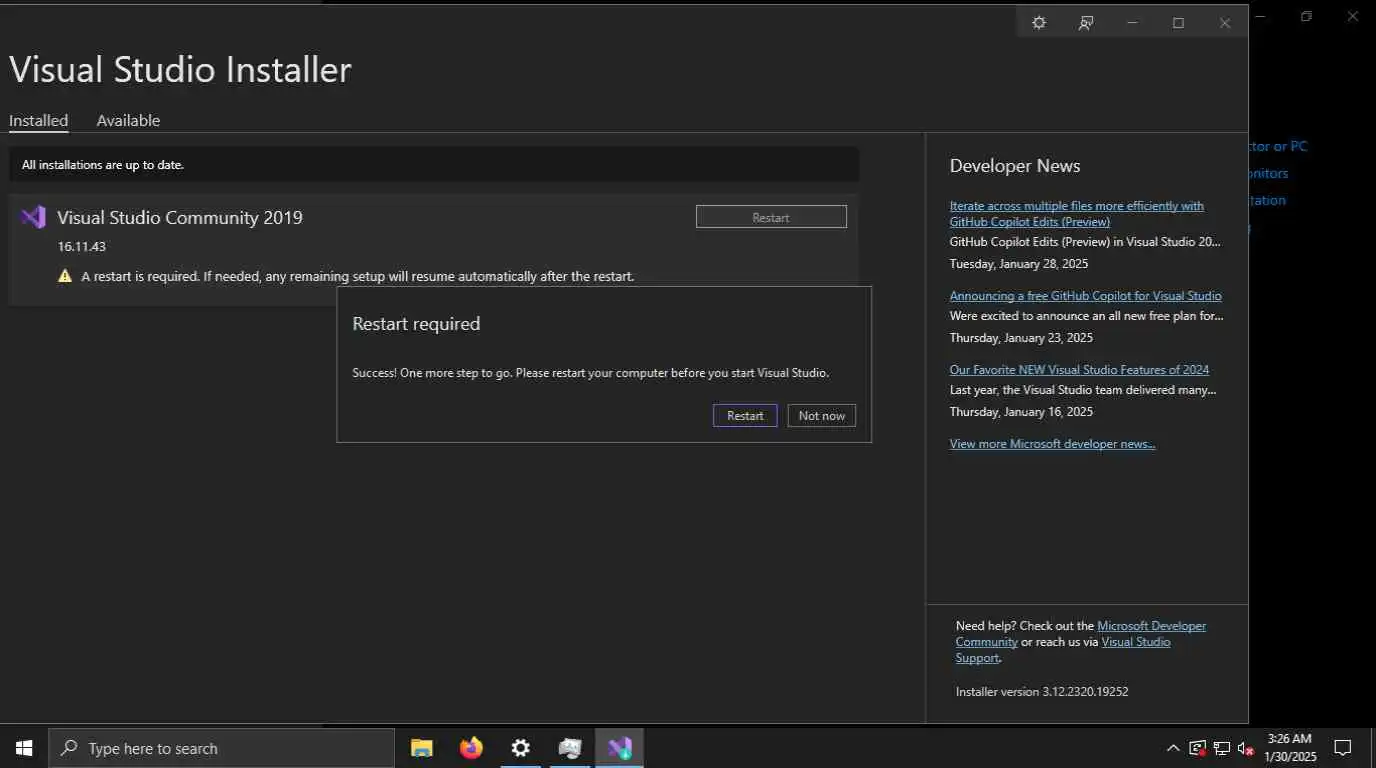Open the installer settings gear icon

coord(1039,22)
